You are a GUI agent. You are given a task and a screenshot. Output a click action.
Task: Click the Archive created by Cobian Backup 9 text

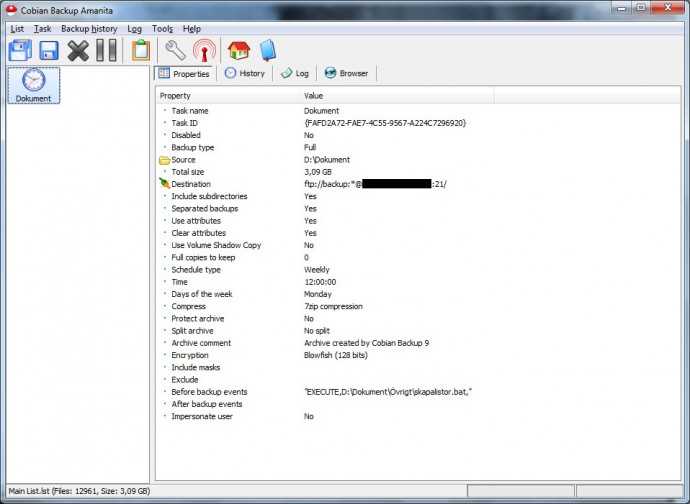[367, 343]
